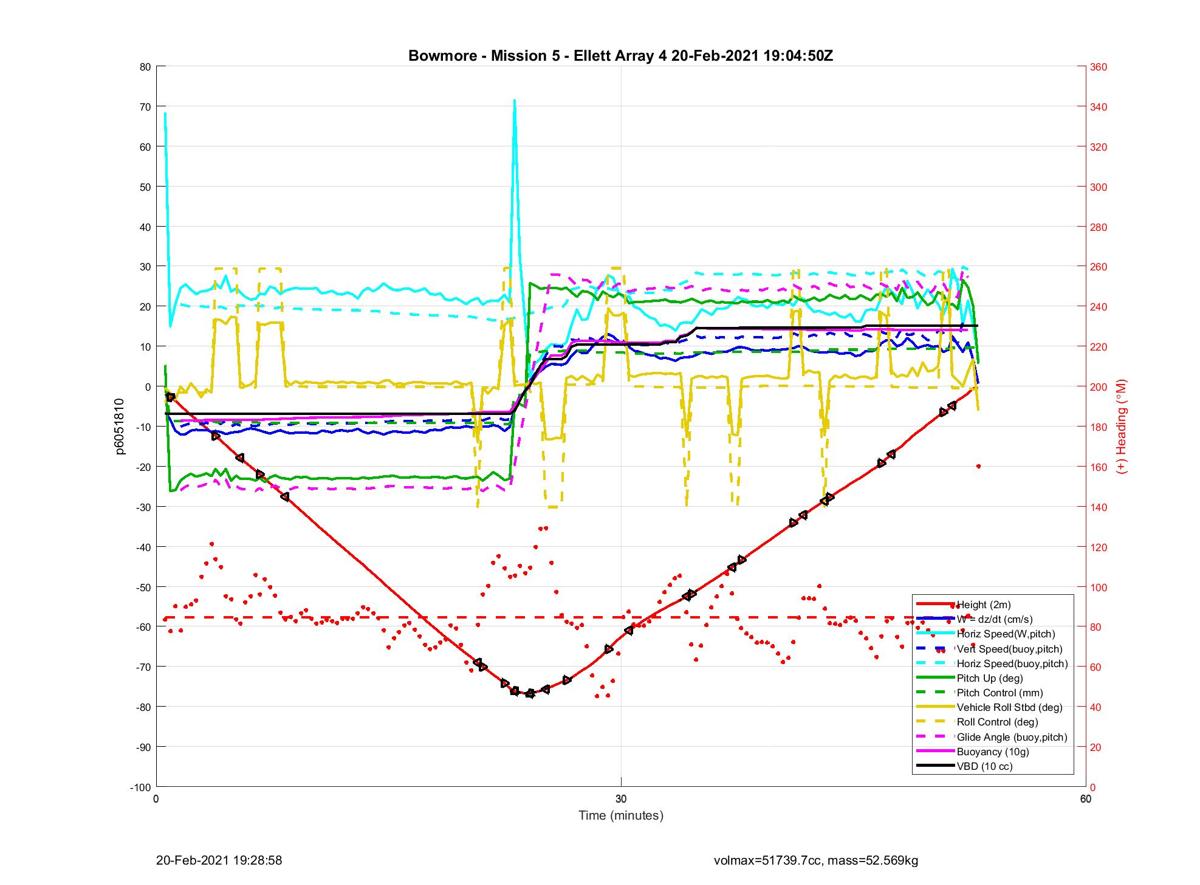This screenshot has width=1200, height=885.
Task: Click the 'Glide Angle (buoy,pitch)' legend label
Action: 1012,737
